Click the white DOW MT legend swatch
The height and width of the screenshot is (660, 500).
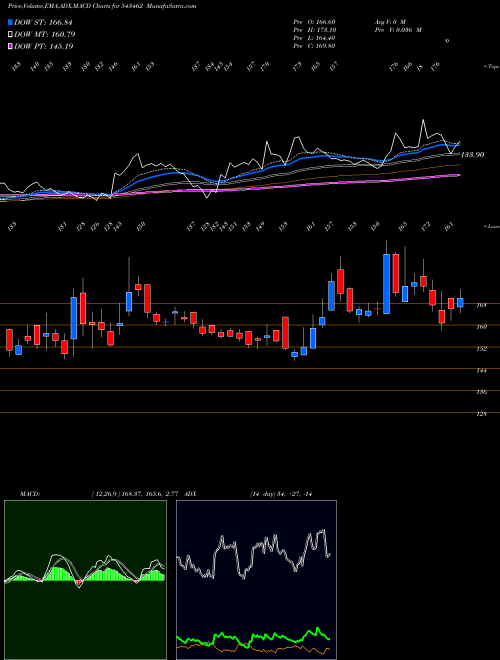click(10, 34)
